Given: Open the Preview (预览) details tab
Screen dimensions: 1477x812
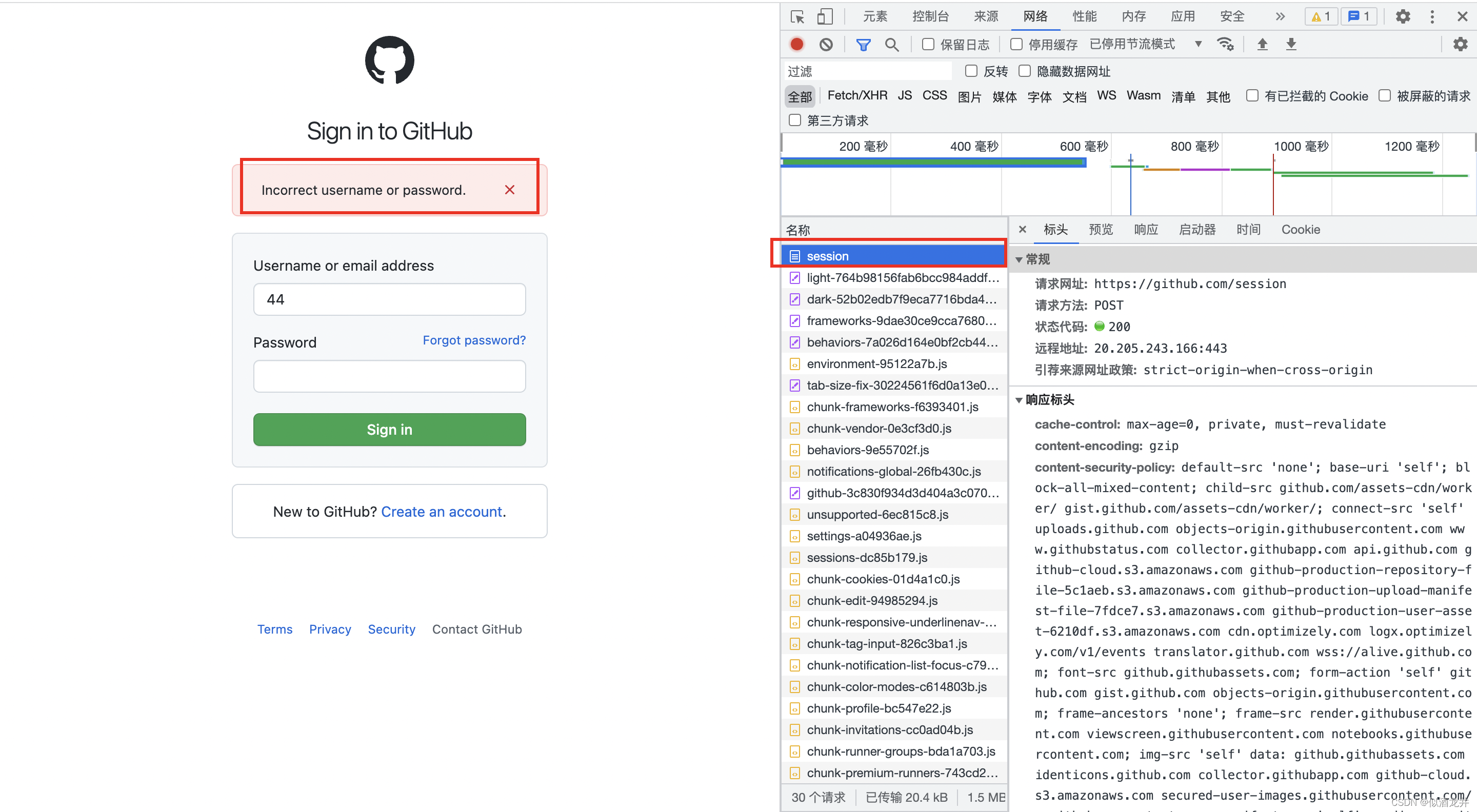Looking at the screenshot, I should 1101,229.
